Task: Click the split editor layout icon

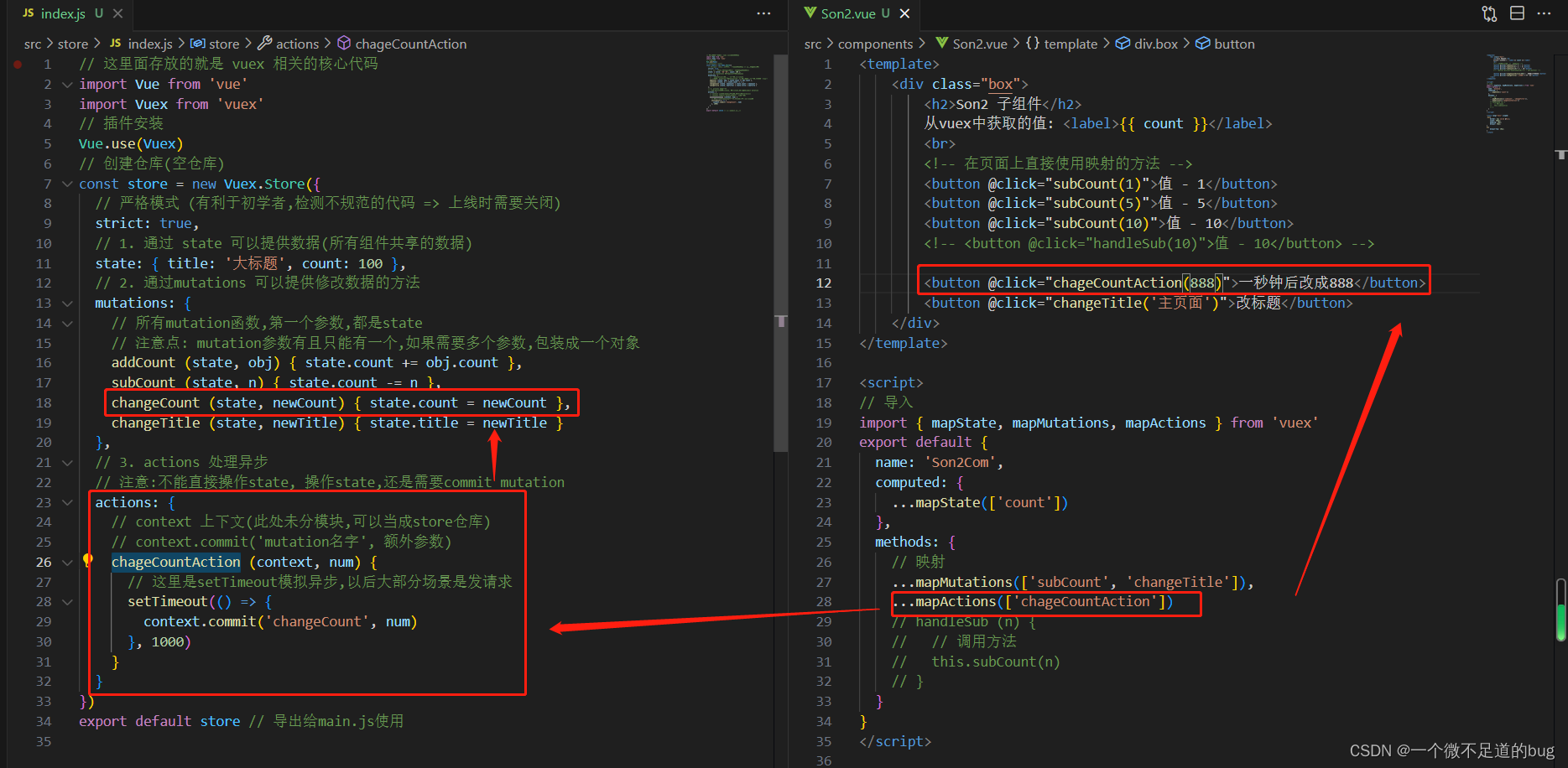Action: click(x=1517, y=13)
